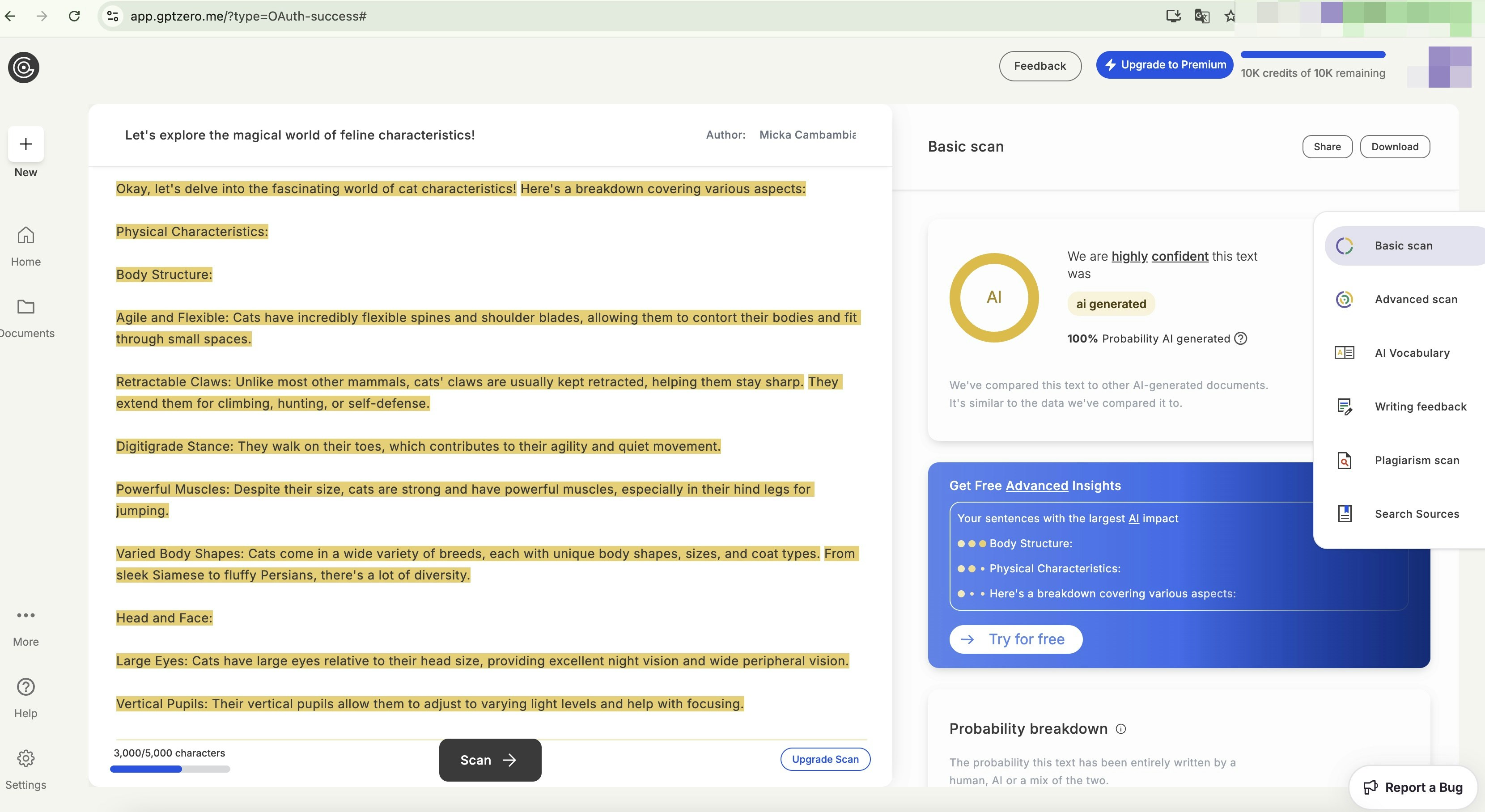Click the Try for free button
This screenshot has height=812, width=1485.
(x=1015, y=639)
